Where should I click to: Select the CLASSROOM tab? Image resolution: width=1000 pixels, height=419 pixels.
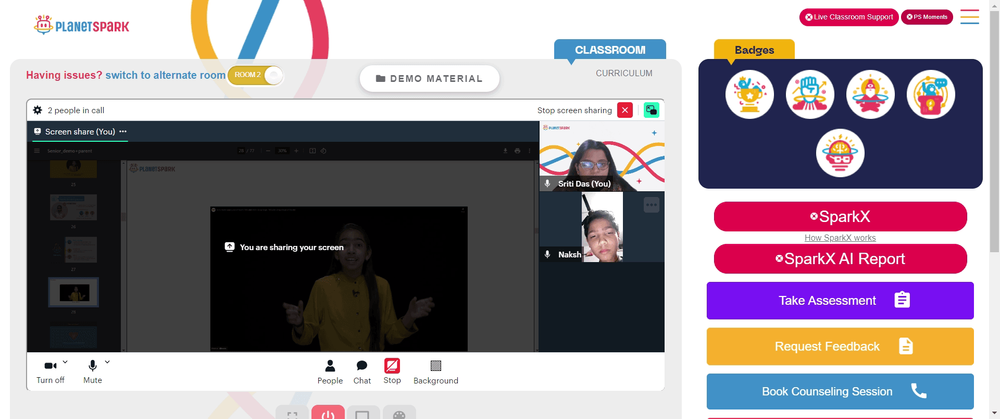click(x=610, y=50)
